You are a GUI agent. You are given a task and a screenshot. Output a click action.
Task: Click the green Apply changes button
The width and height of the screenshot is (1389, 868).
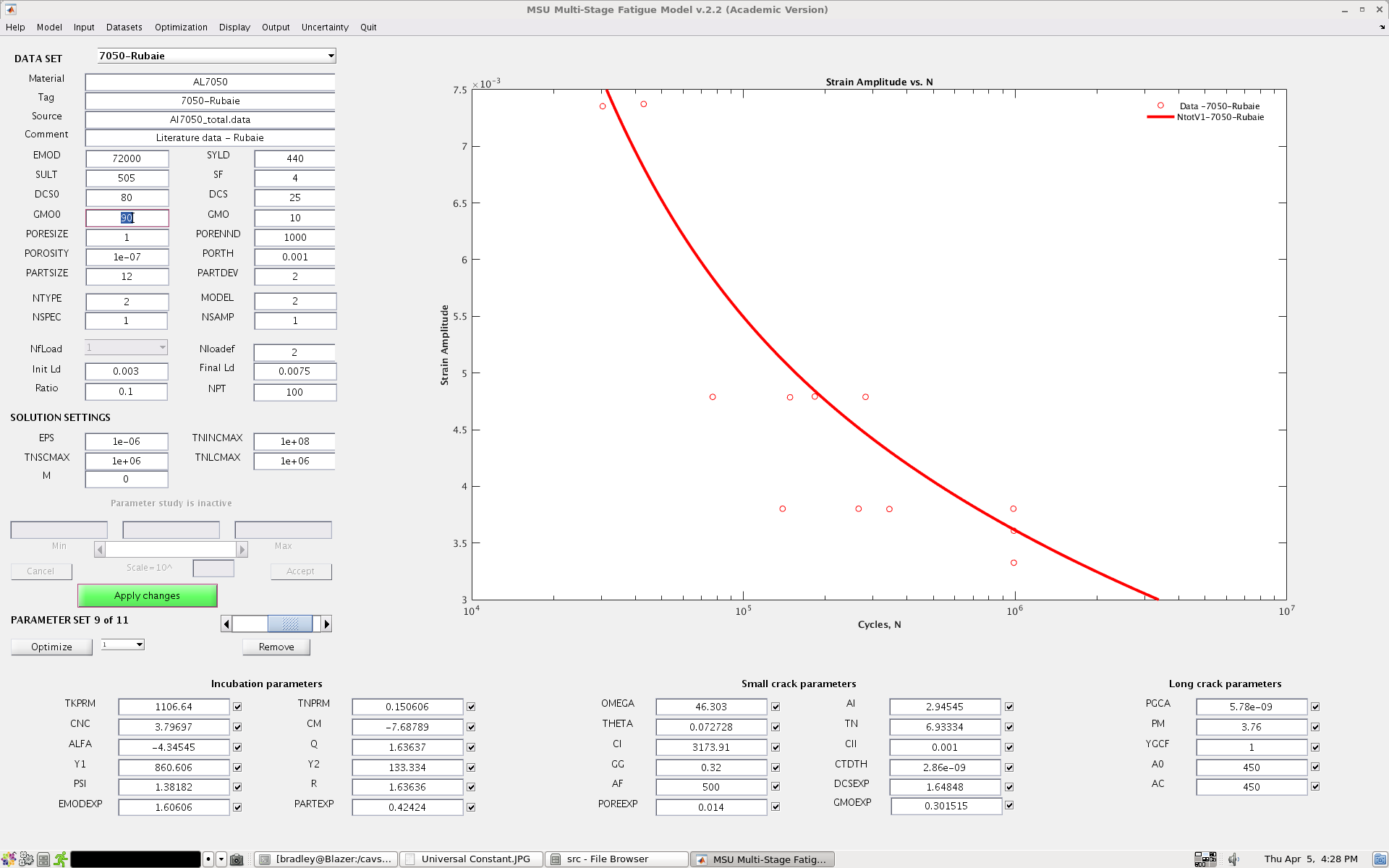[147, 595]
